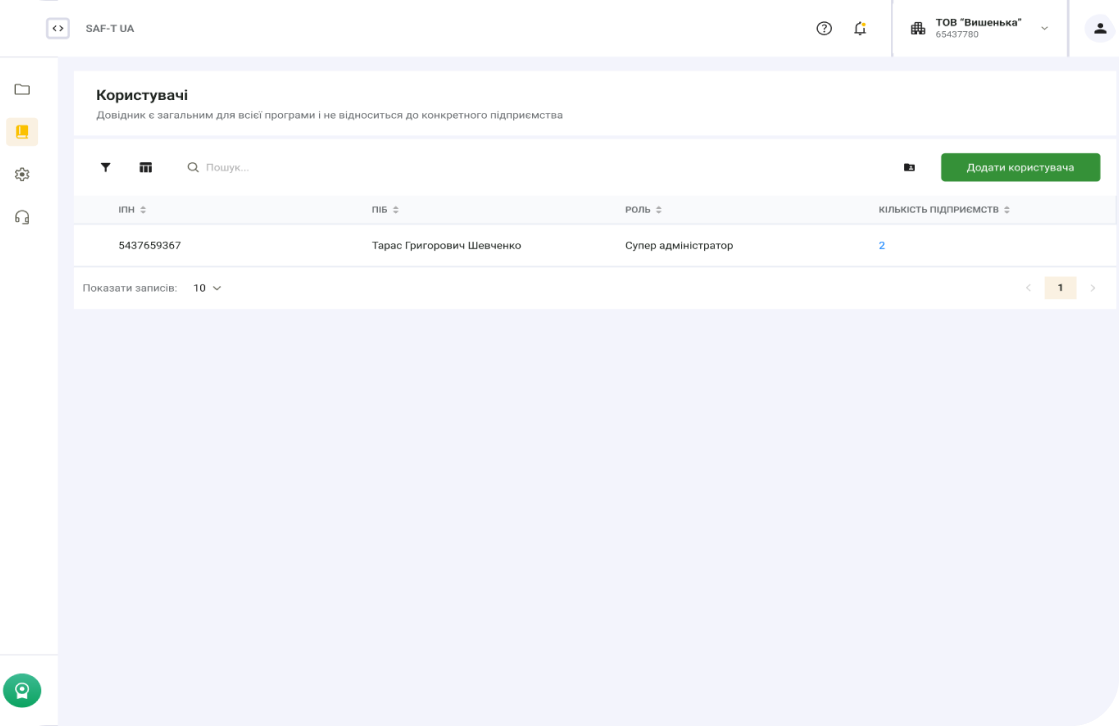Open the folder section in sidebar
Screen dimensions: 1119x726
pos(22,89)
